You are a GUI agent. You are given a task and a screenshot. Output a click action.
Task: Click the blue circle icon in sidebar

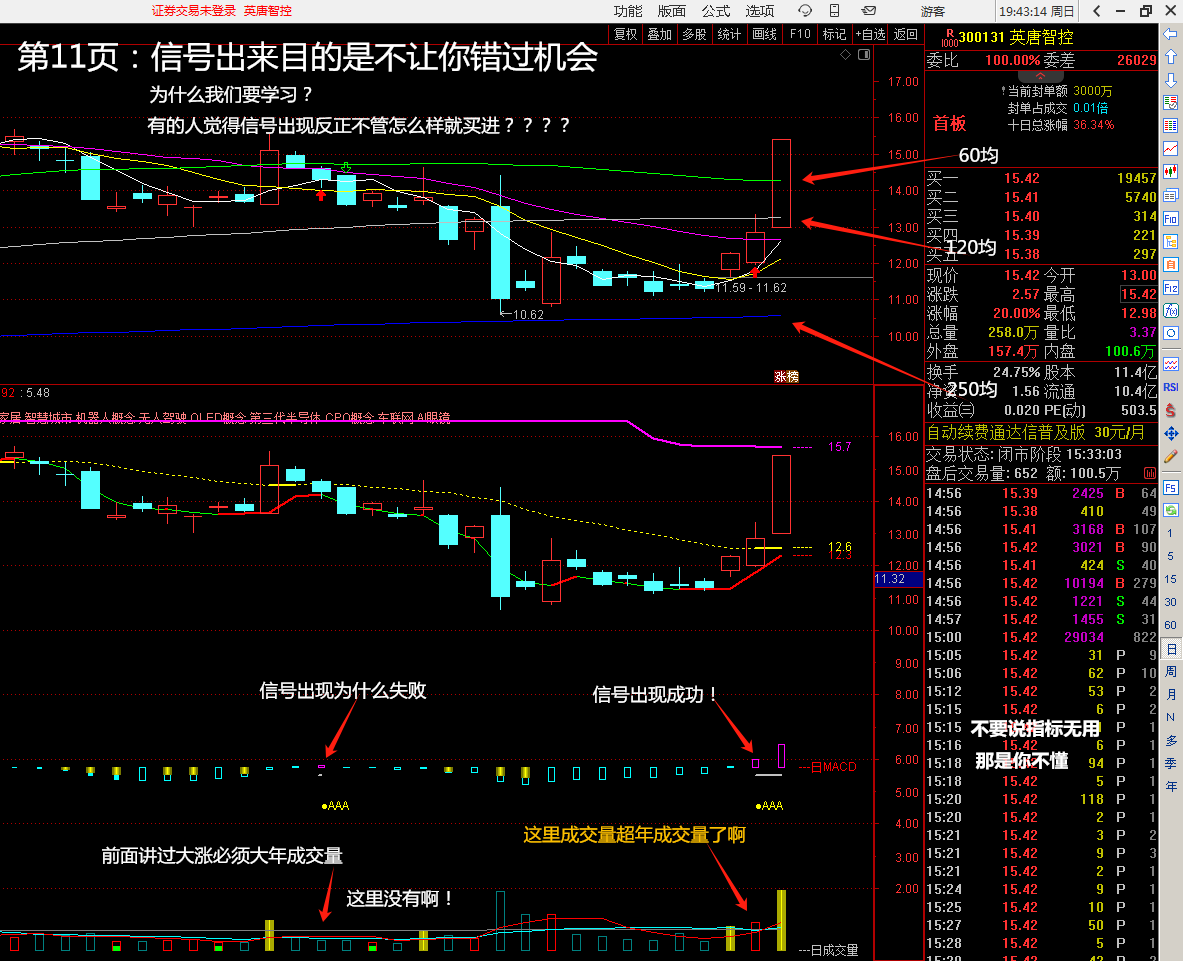pos(1170,333)
